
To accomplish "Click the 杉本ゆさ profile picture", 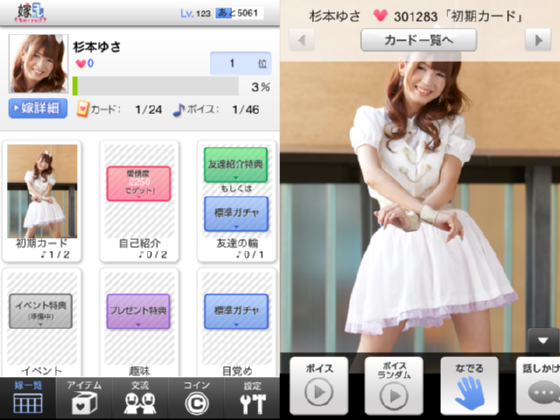I will tap(38, 64).
